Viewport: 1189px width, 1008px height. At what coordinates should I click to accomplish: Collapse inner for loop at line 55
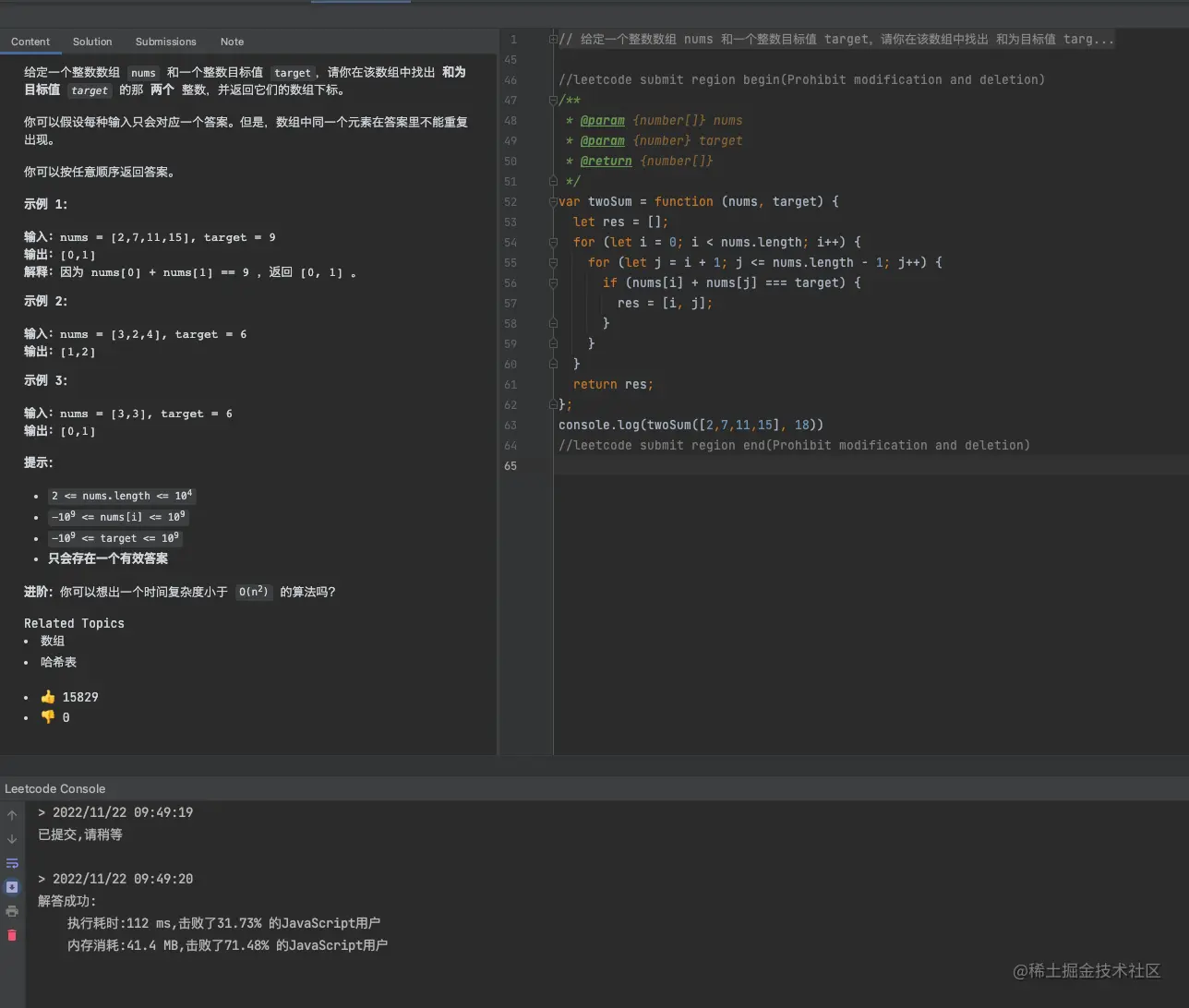[553, 262]
